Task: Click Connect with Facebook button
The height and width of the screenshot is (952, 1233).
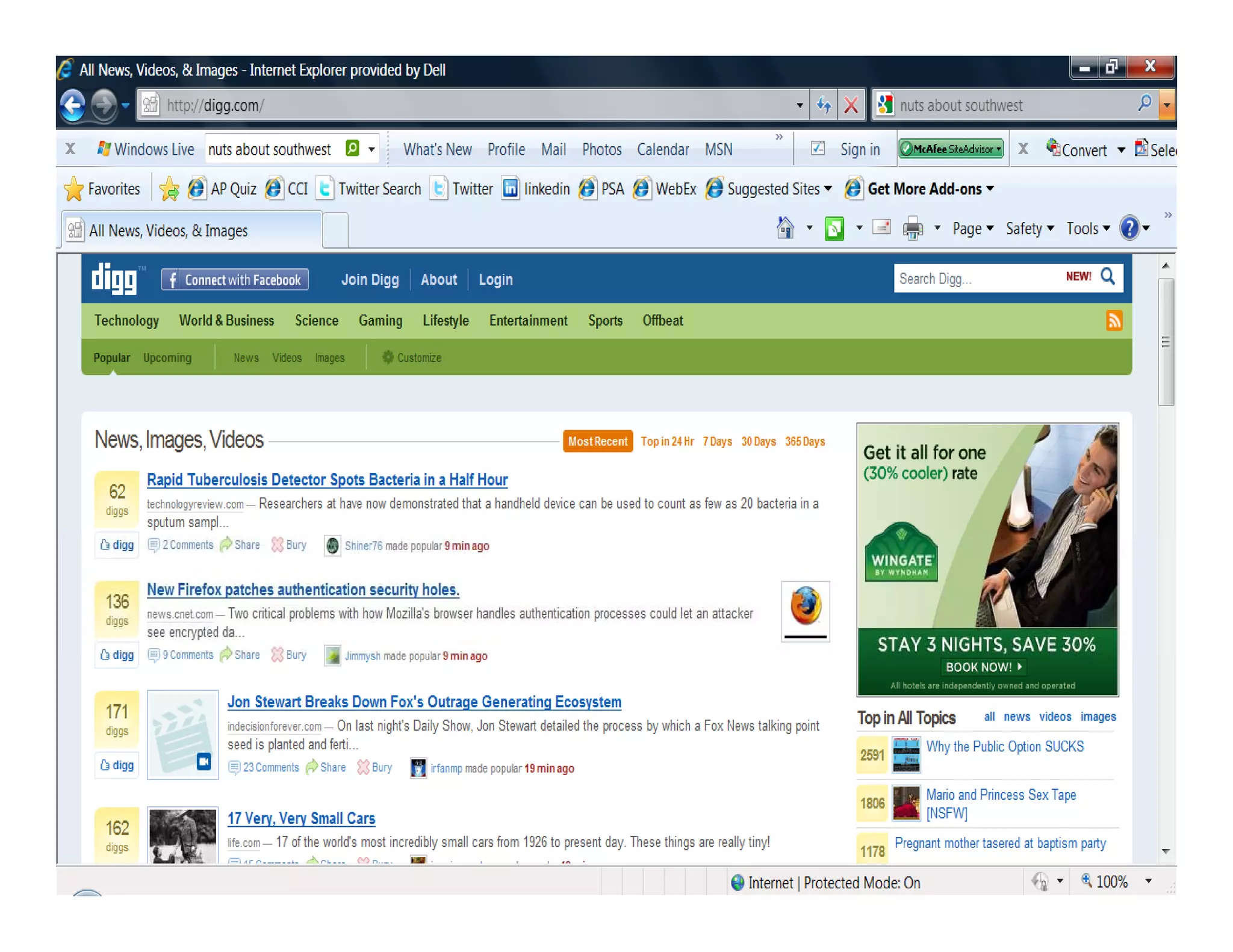Action: point(235,280)
